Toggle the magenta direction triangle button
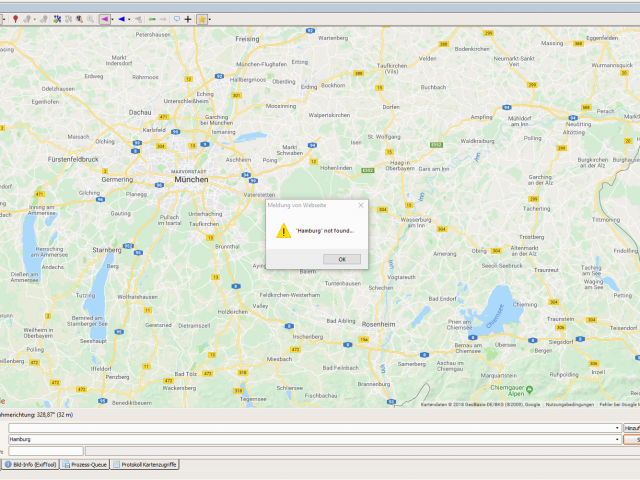The width and height of the screenshot is (640, 480). (104, 19)
